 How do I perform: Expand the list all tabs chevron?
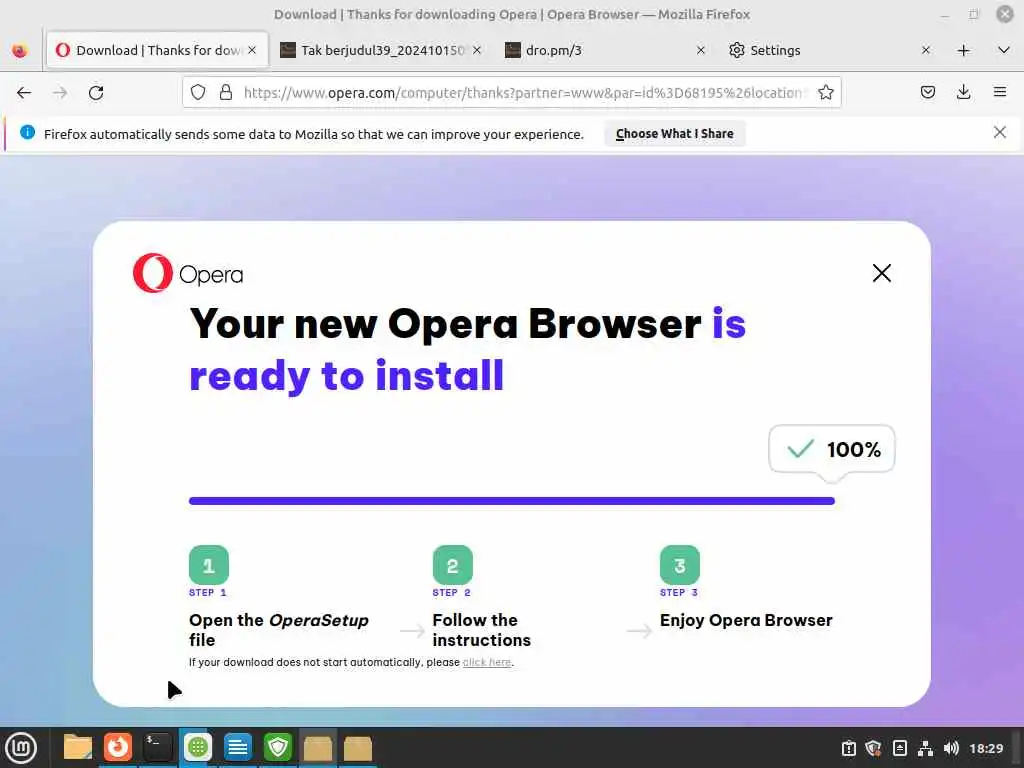tap(1004, 50)
